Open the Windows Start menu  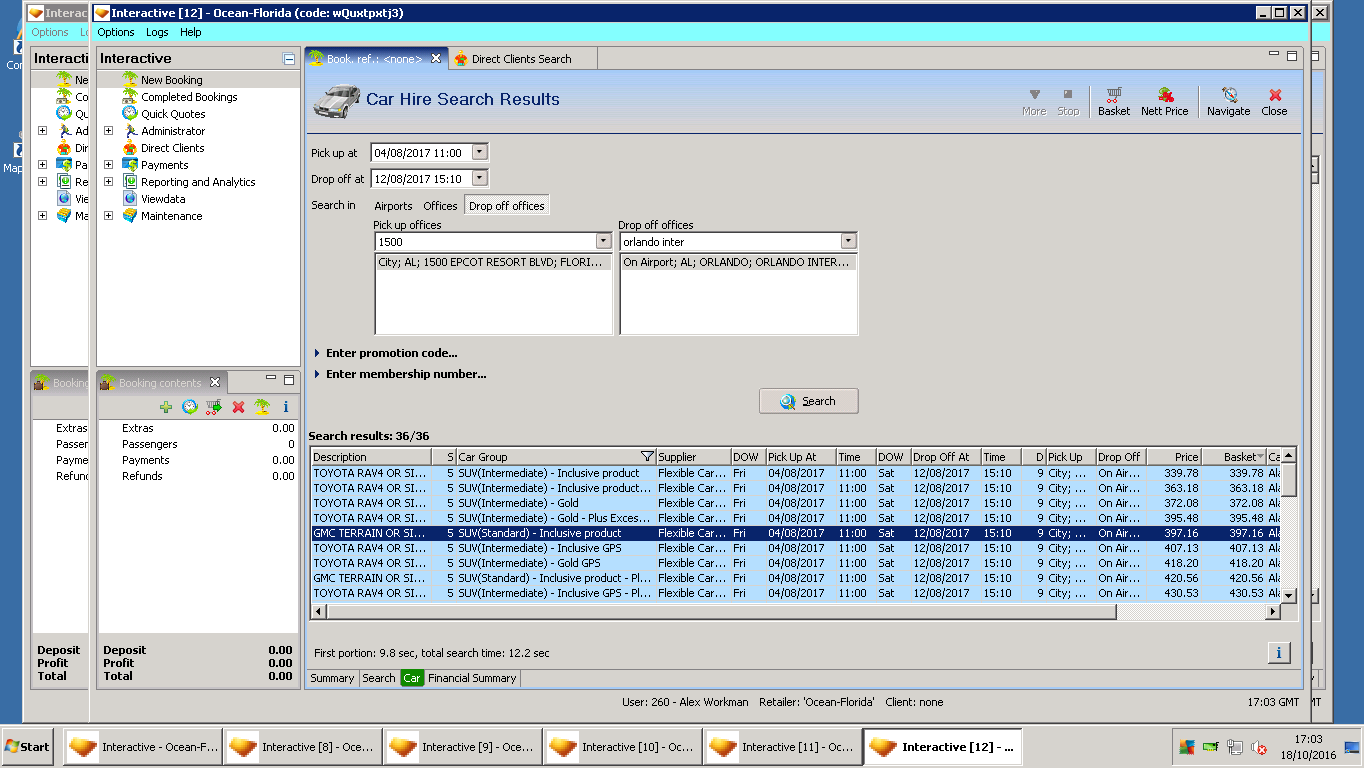28,747
